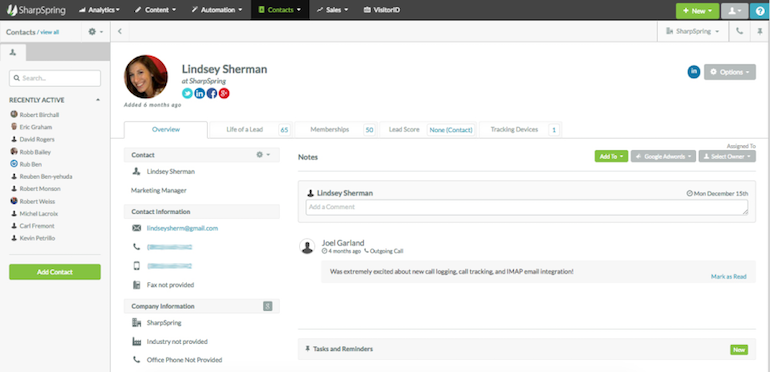Click the Google Plus profile icon

[x=224, y=93]
